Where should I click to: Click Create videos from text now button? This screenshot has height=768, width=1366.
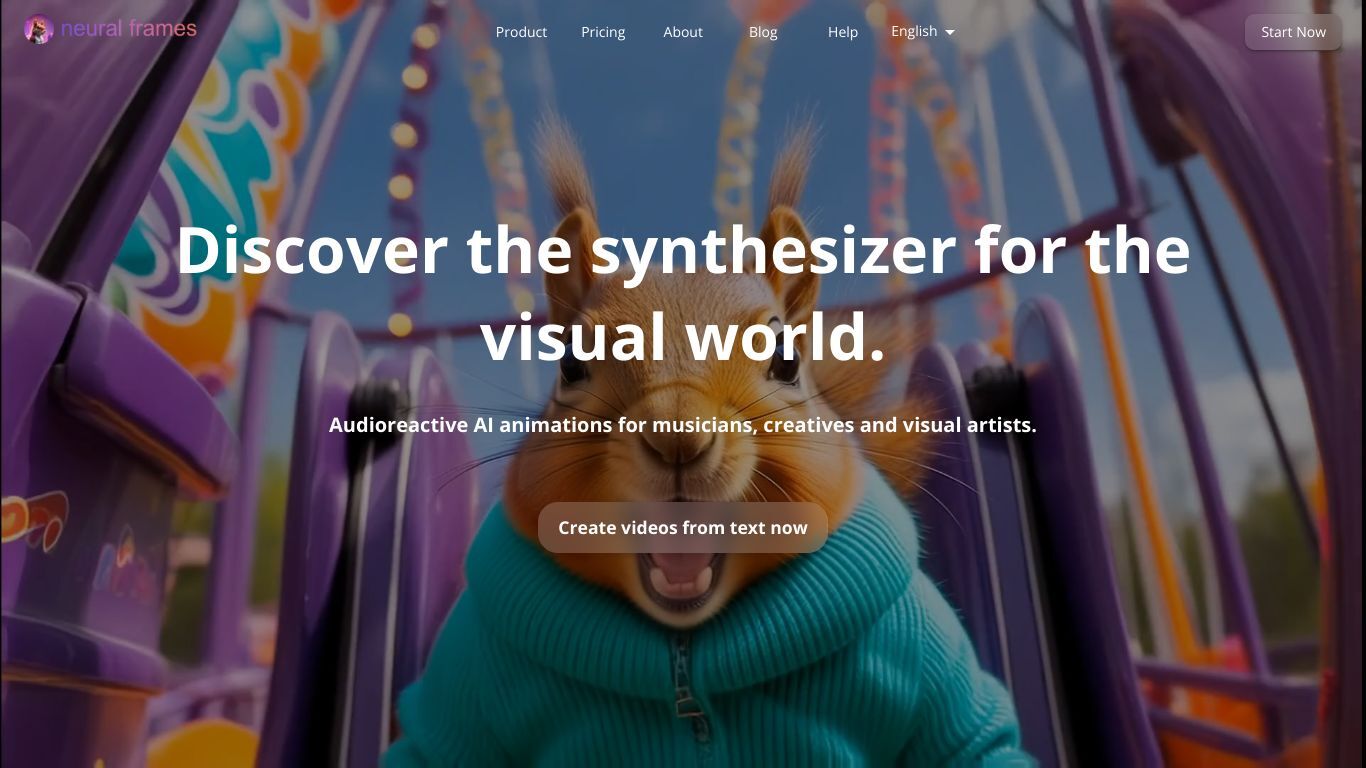683,527
